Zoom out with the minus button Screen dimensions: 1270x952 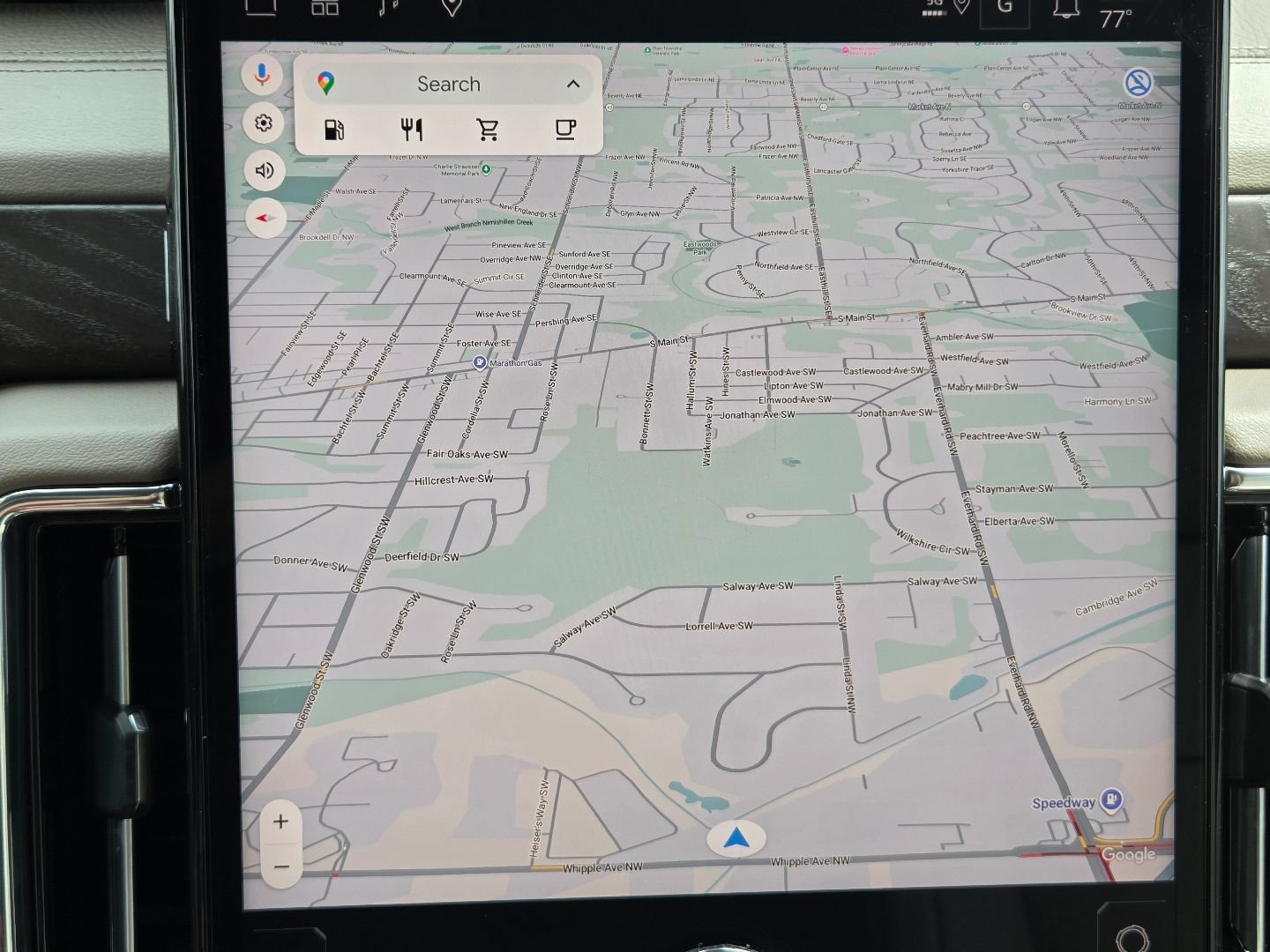tap(281, 866)
